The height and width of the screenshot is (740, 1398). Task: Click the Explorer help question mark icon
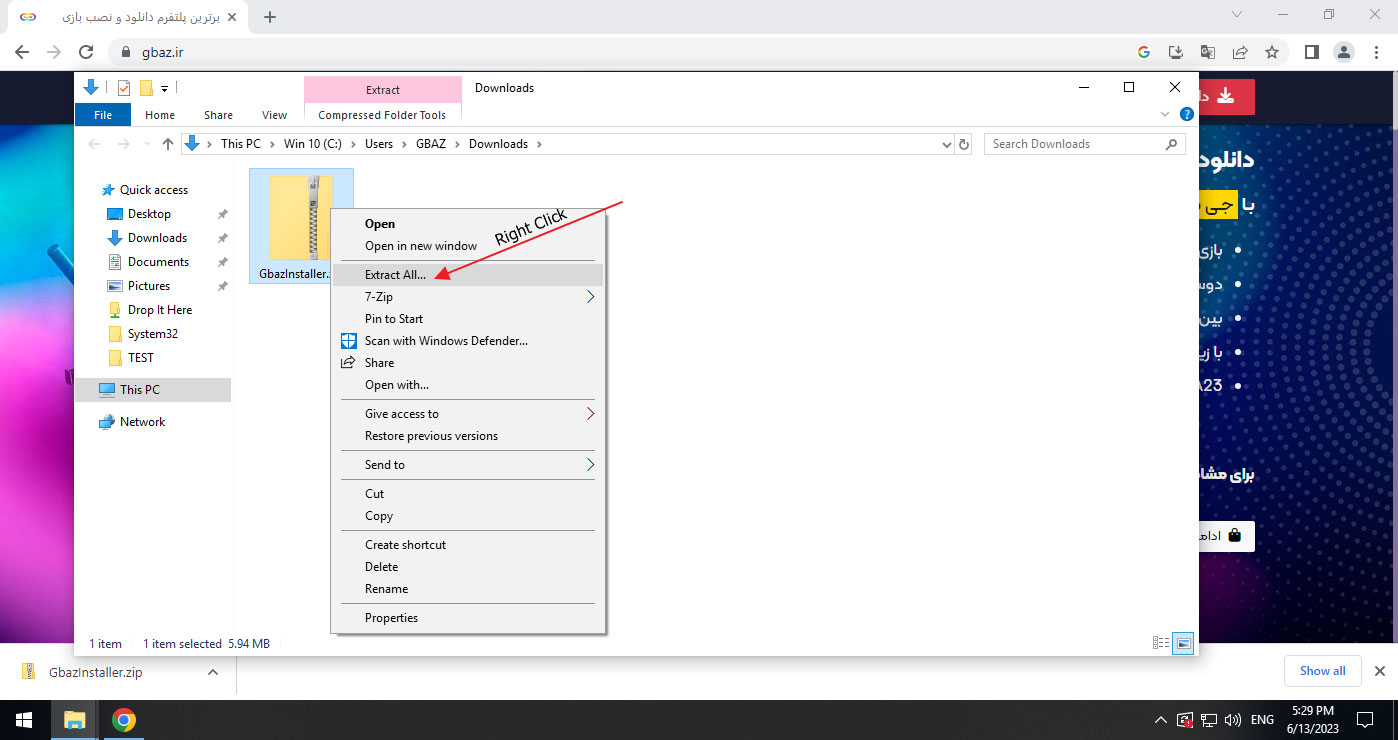tap(1187, 115)
